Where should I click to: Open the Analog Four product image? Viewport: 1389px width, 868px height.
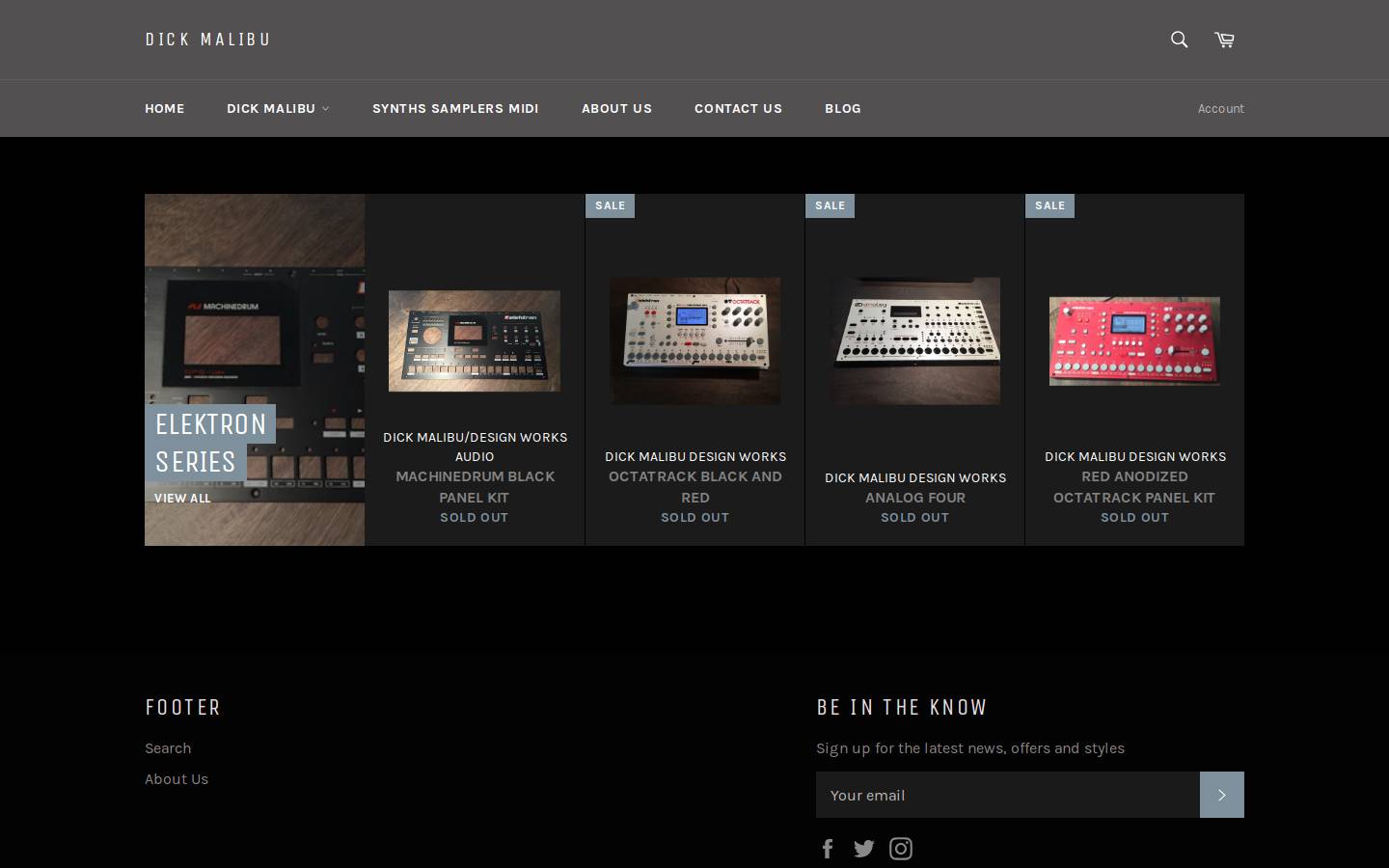[x=914, y=340]
